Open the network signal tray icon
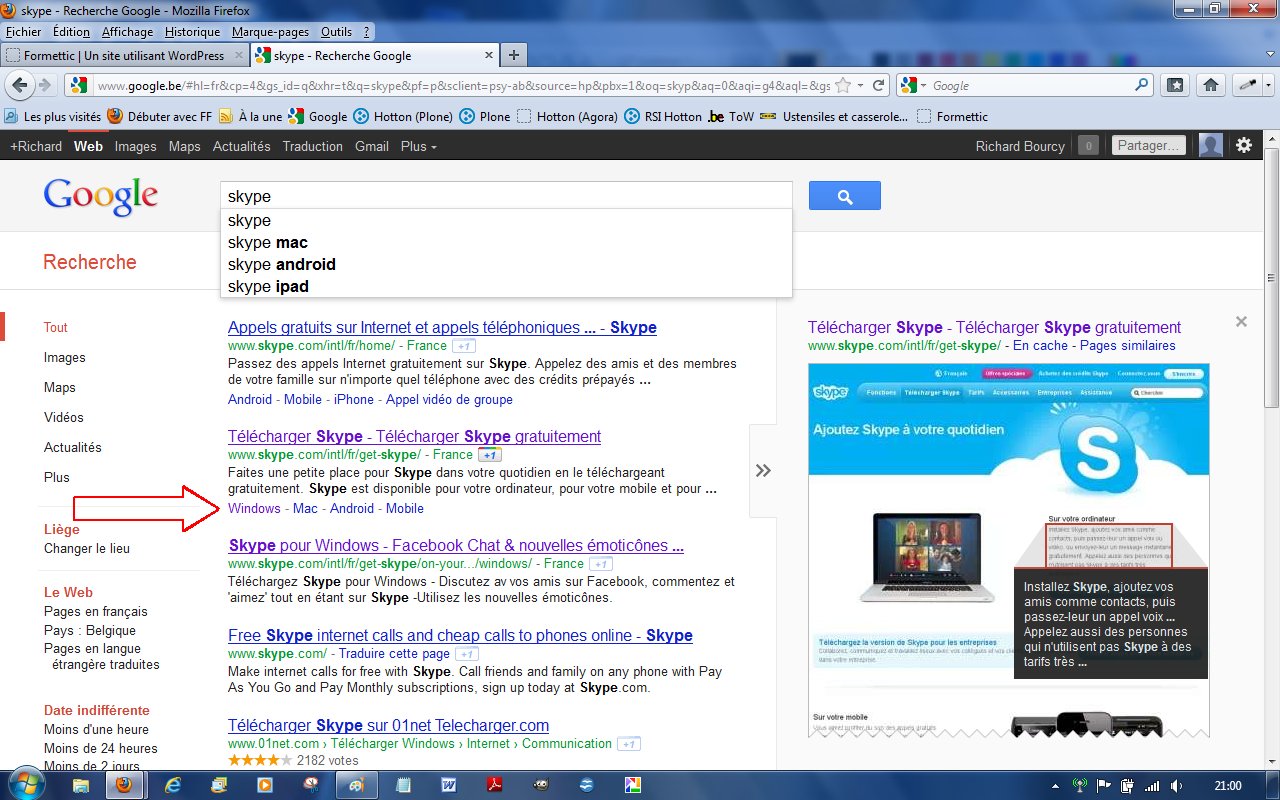The width and height of the screenshot is (1280, 800). click(1152, 785)
